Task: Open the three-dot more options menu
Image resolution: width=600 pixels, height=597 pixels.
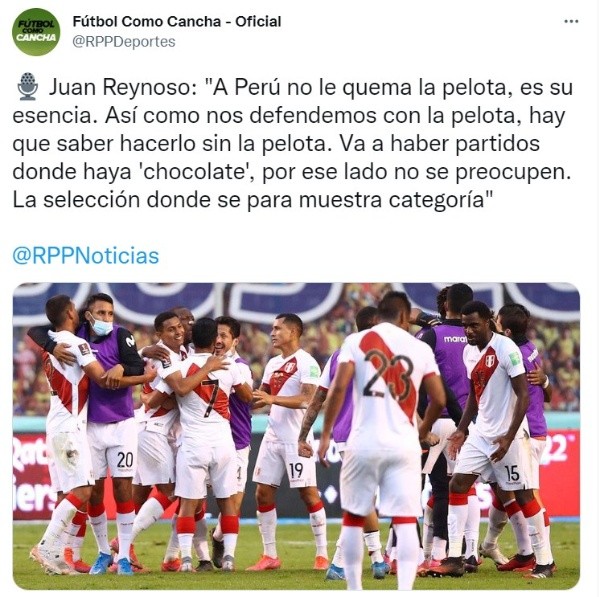Action: point(571,21)
